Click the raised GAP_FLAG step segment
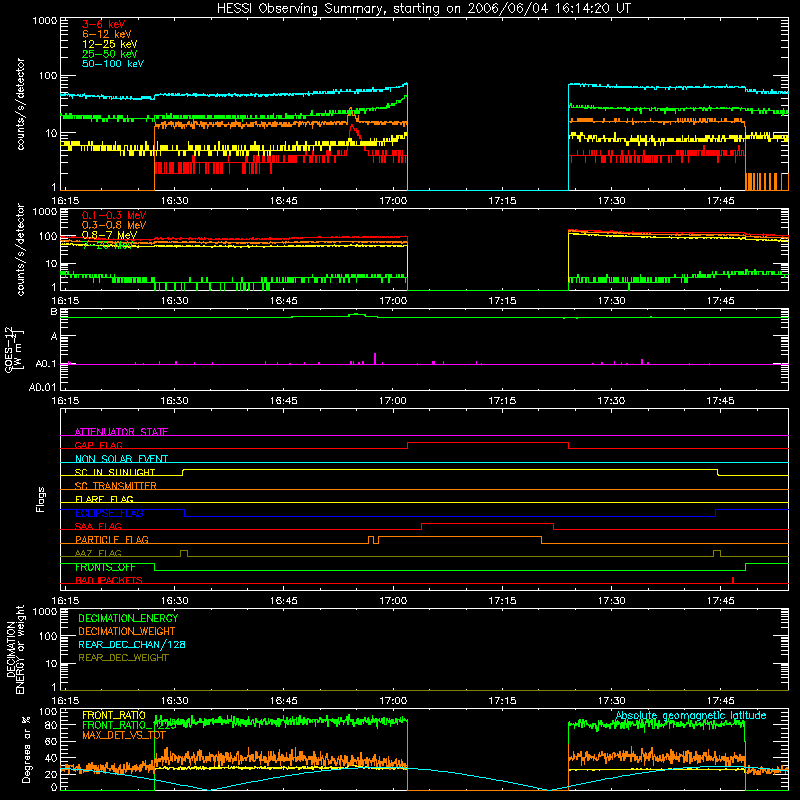800x800 pixels. [488, 443]
